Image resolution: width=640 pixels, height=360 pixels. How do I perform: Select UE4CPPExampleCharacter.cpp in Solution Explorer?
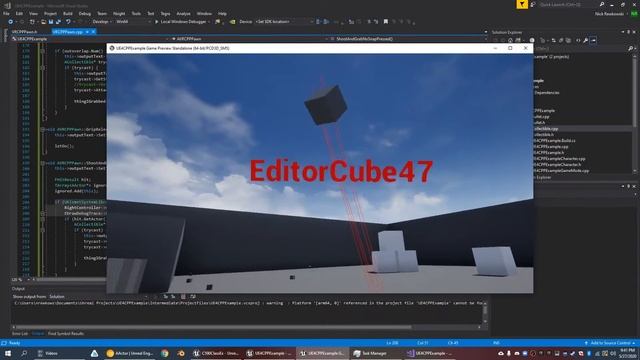pyautogui.click(x=559, y=159)
